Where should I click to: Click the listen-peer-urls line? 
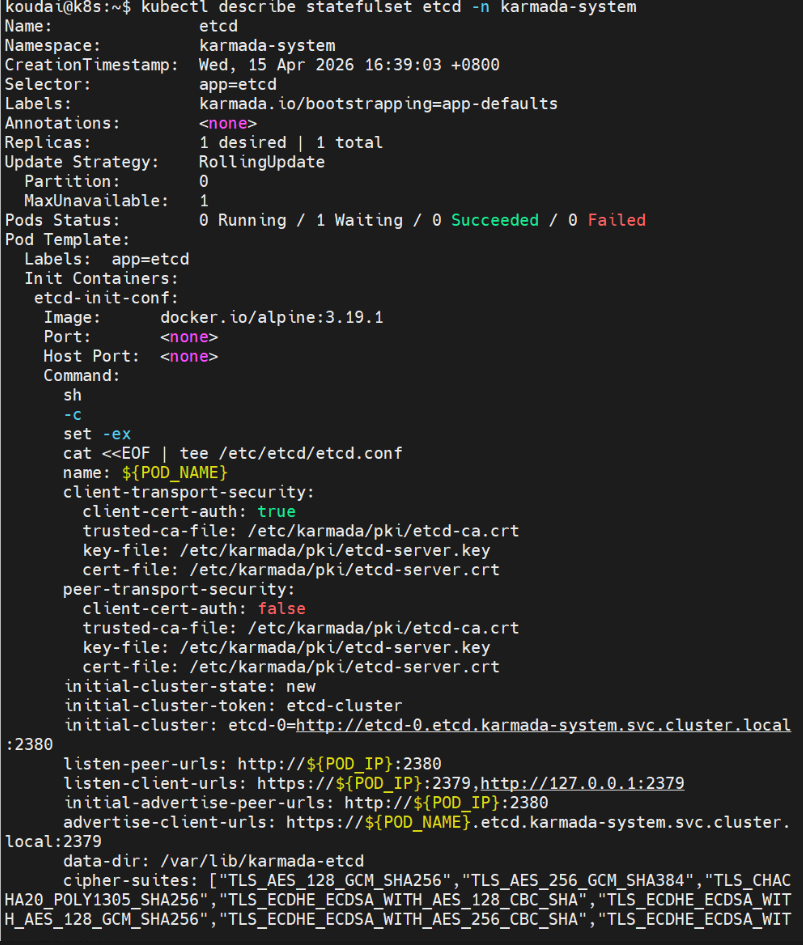pyautogui.click(x=253, y=764)
